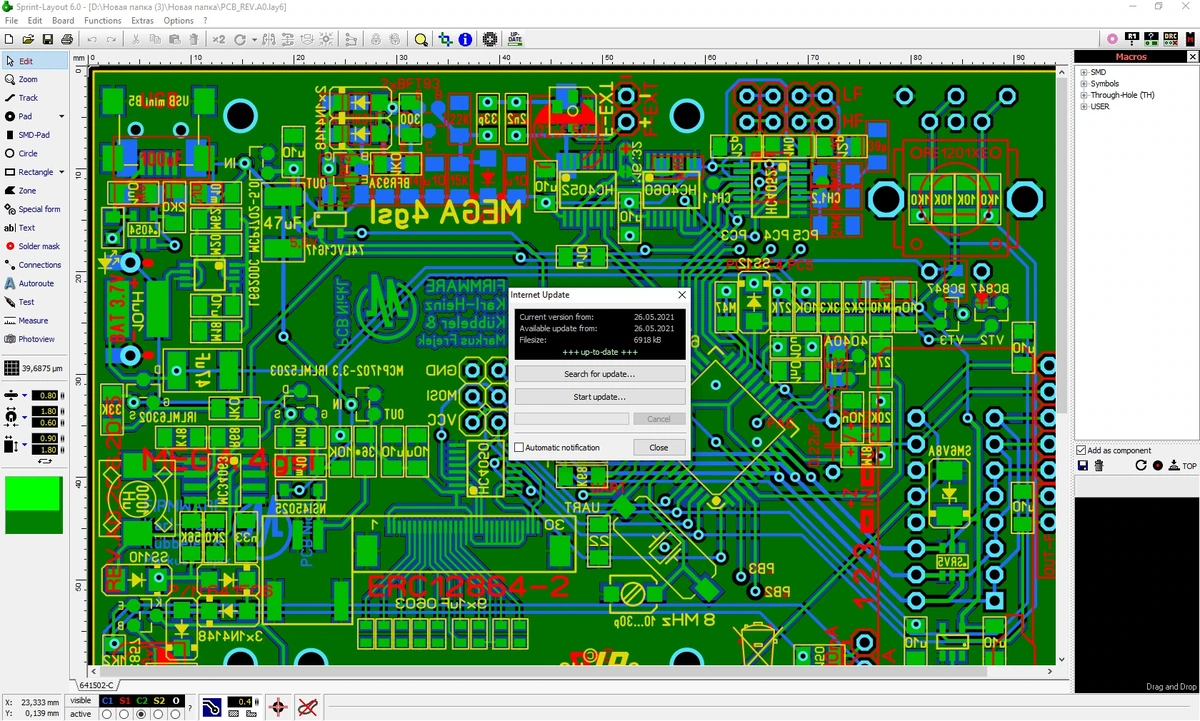The width and height of the screenshot is (1200, 721).
Task: Toggle visibility of layer C1
Action: pos(107,701)
